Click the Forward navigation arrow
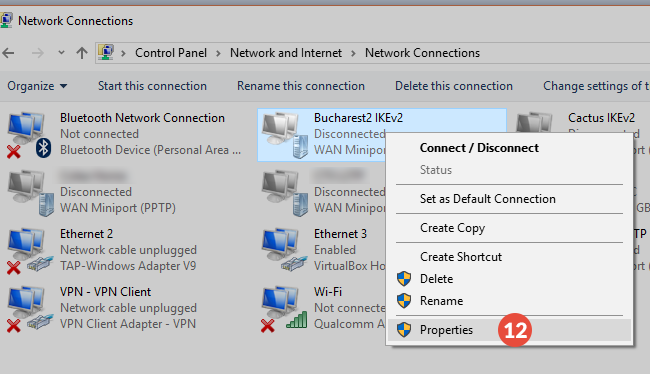 (x=38, y=53)
